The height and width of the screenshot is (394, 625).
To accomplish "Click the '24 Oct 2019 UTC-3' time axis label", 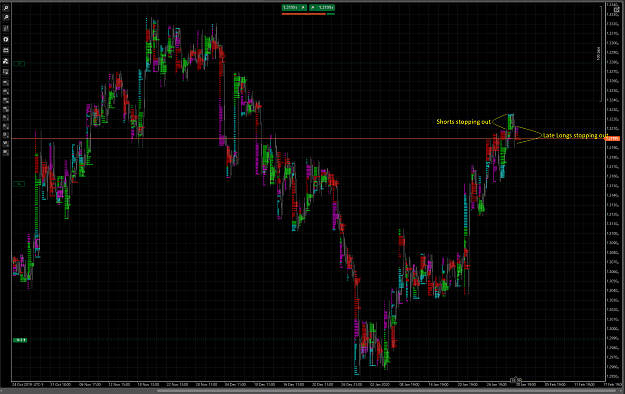I will point(28,385).
